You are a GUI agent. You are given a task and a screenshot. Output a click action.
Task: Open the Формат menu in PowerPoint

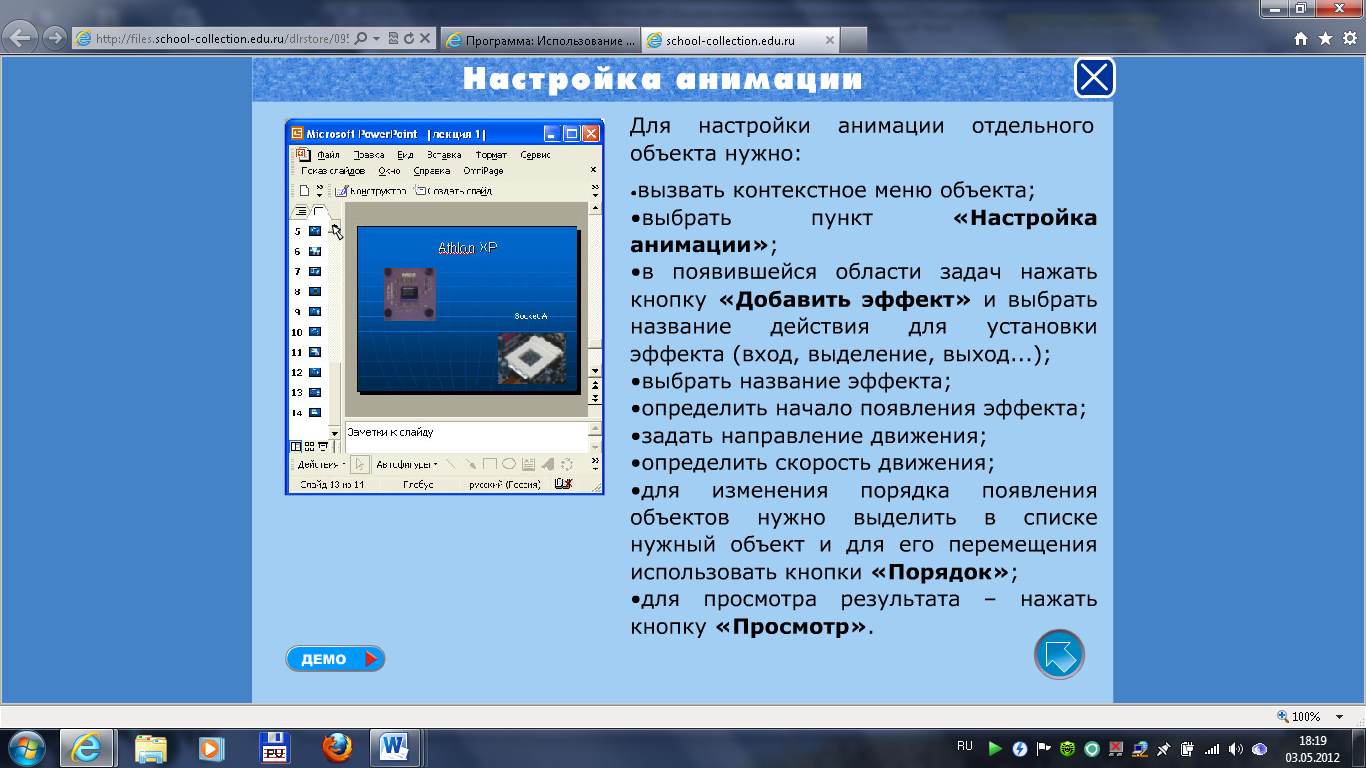coord(491,155)
